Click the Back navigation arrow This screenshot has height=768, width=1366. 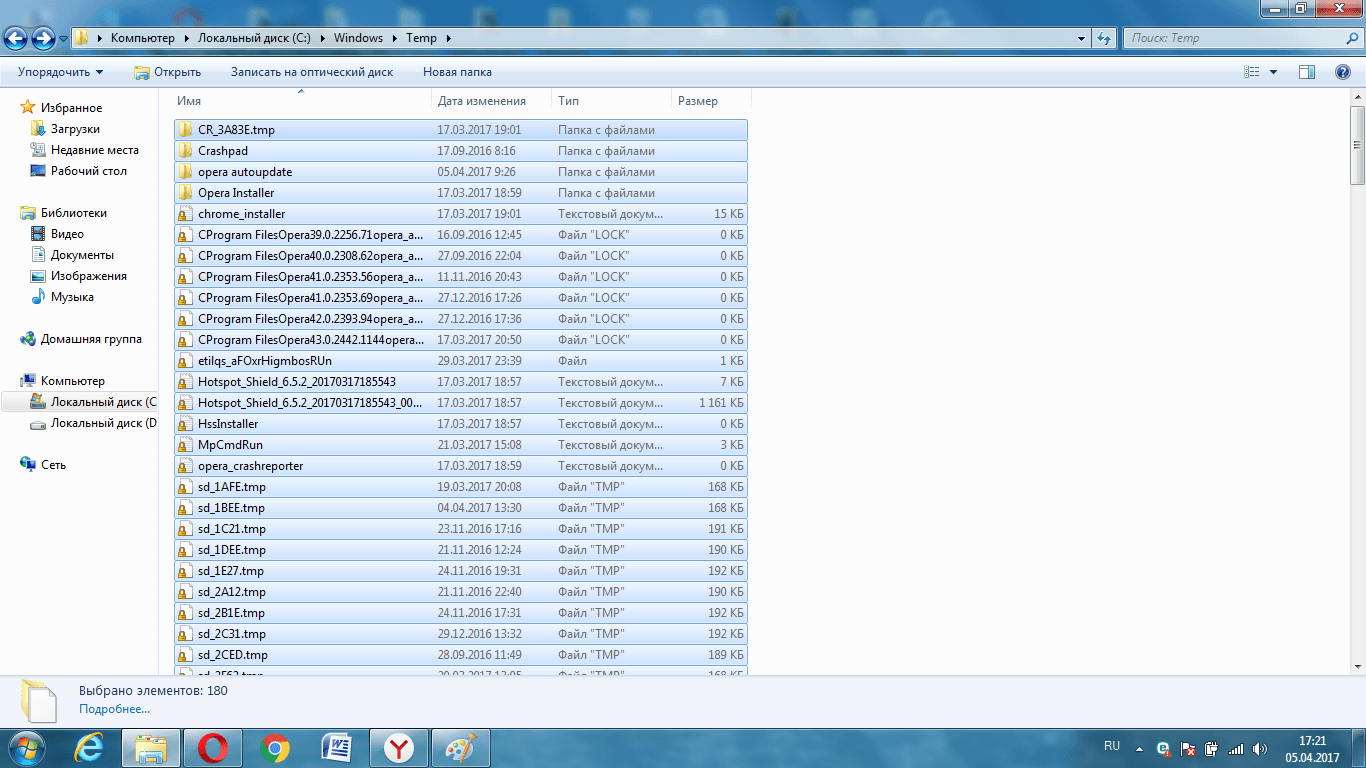pyautogui.click(x=16, y=39)
